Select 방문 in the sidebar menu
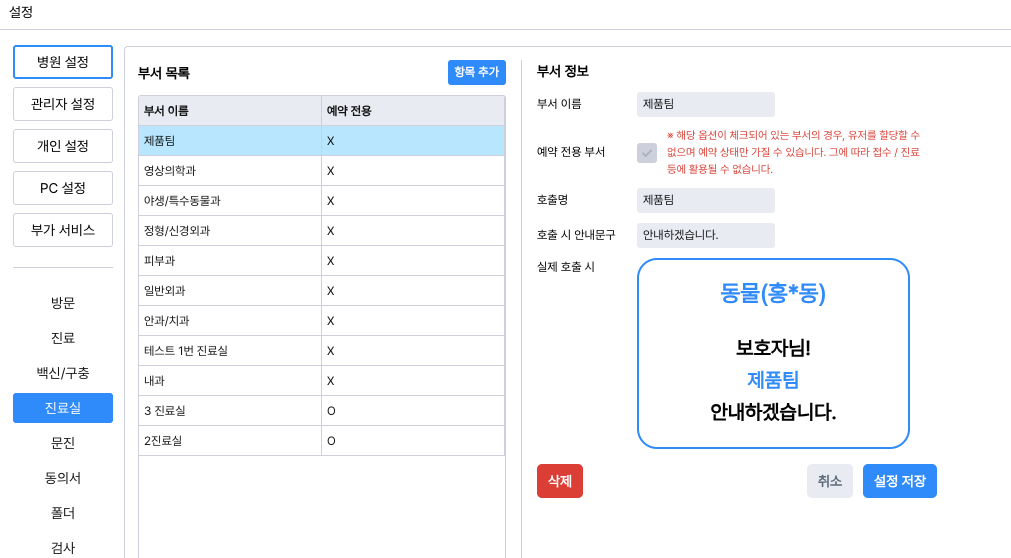This screenshot has height=558, width=1011. click(x=63, y=303)
